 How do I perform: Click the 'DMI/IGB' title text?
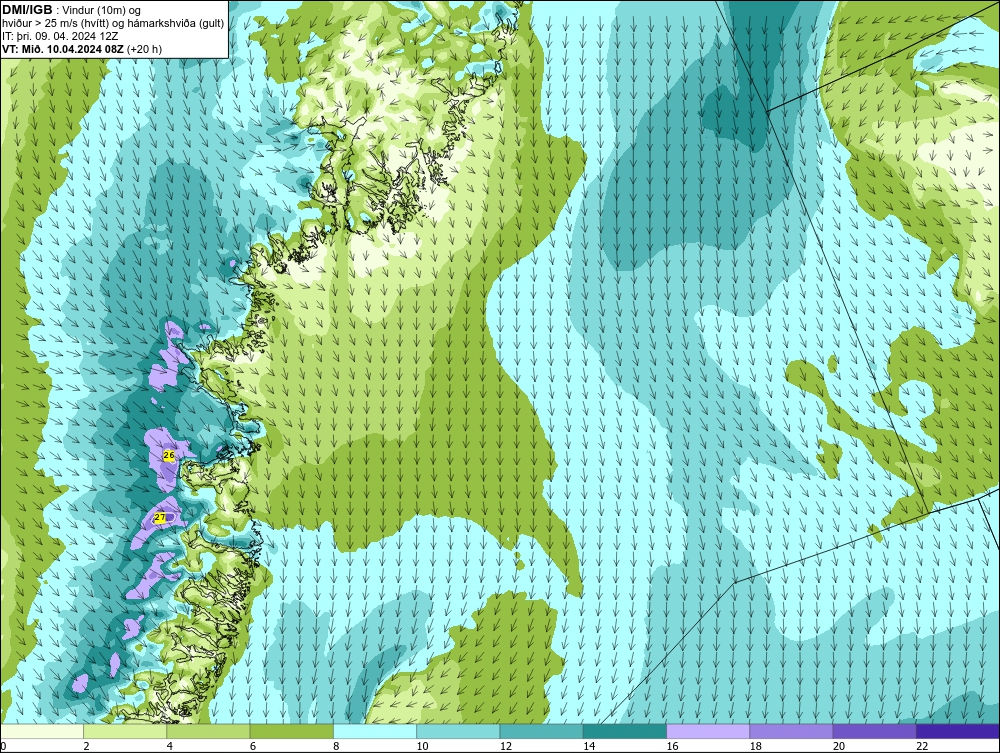click(27, 10)
